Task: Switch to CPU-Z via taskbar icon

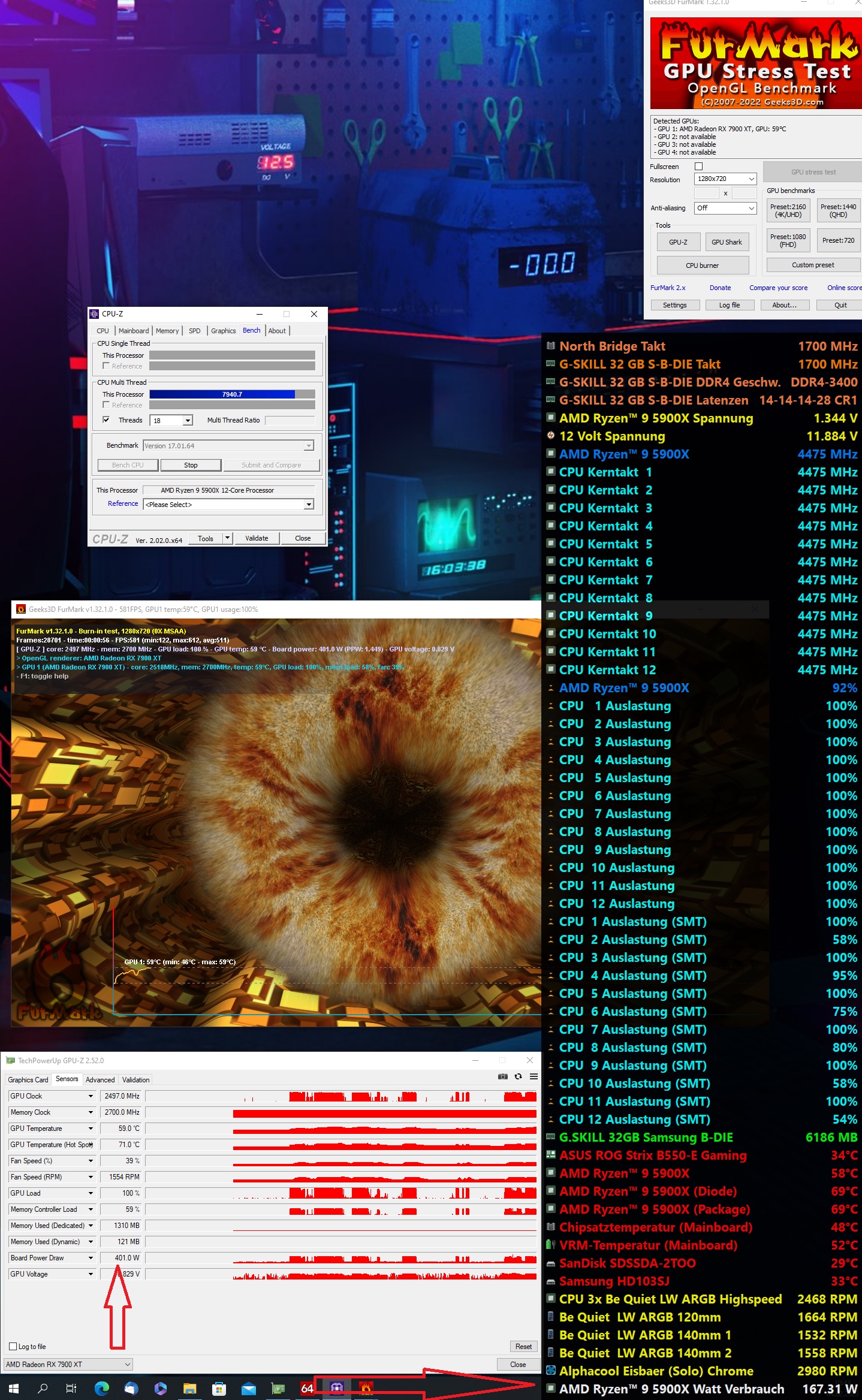Action: [x=336, y=1388]
